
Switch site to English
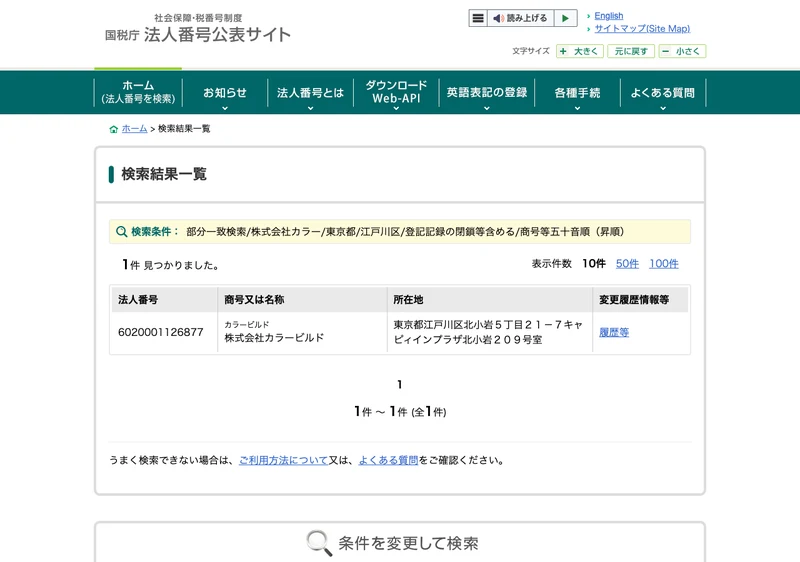click(609, 16)
